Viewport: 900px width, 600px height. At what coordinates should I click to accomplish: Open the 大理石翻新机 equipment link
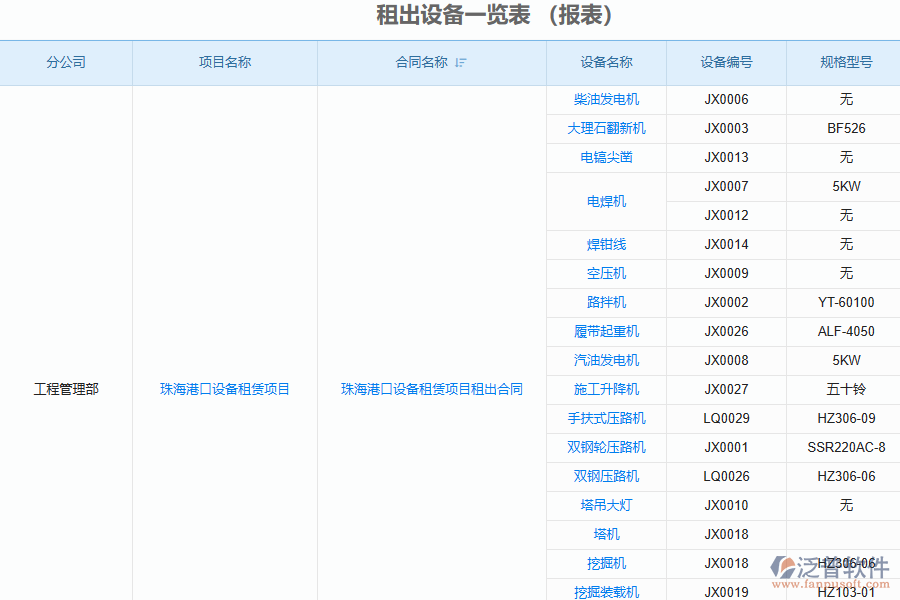(606, 129)
